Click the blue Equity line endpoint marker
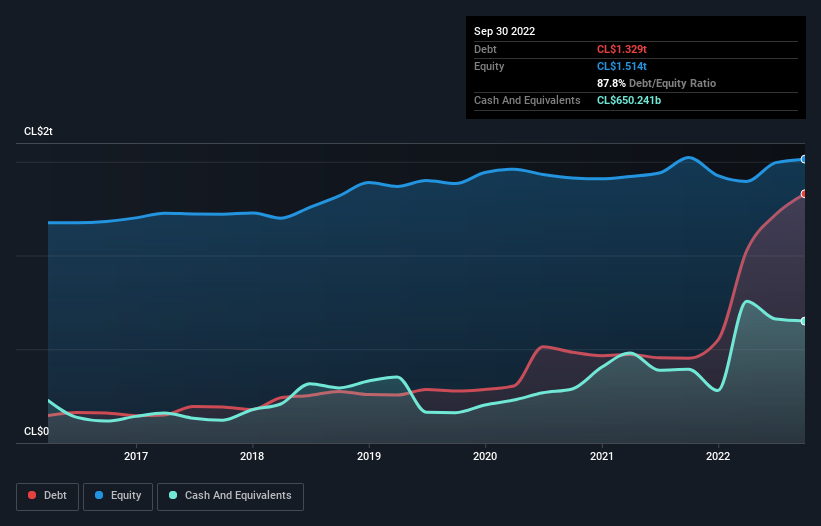This screenshot has height=526, width=821. [803, 159]
